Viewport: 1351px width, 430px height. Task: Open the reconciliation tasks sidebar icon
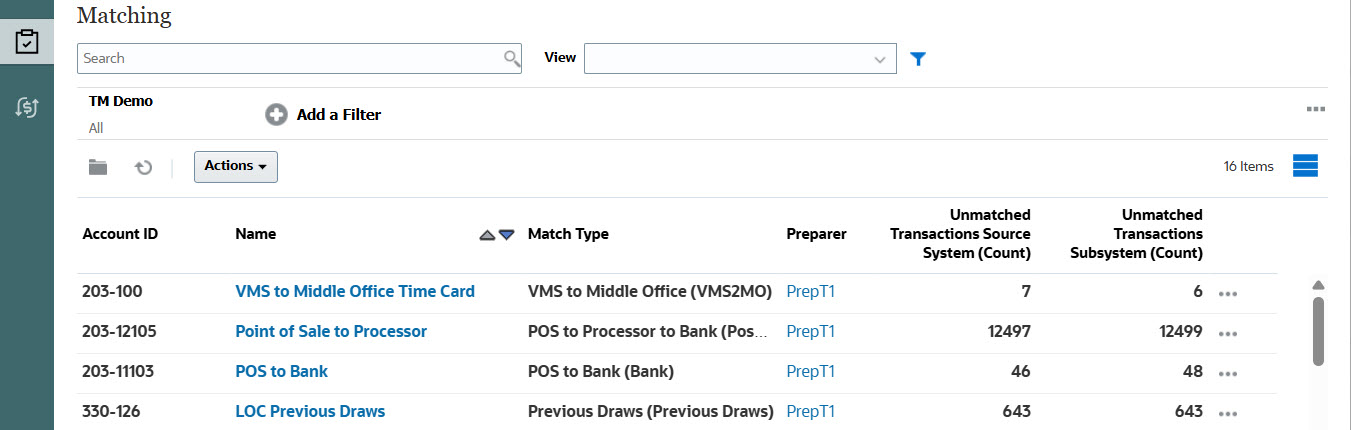point(27,43)
